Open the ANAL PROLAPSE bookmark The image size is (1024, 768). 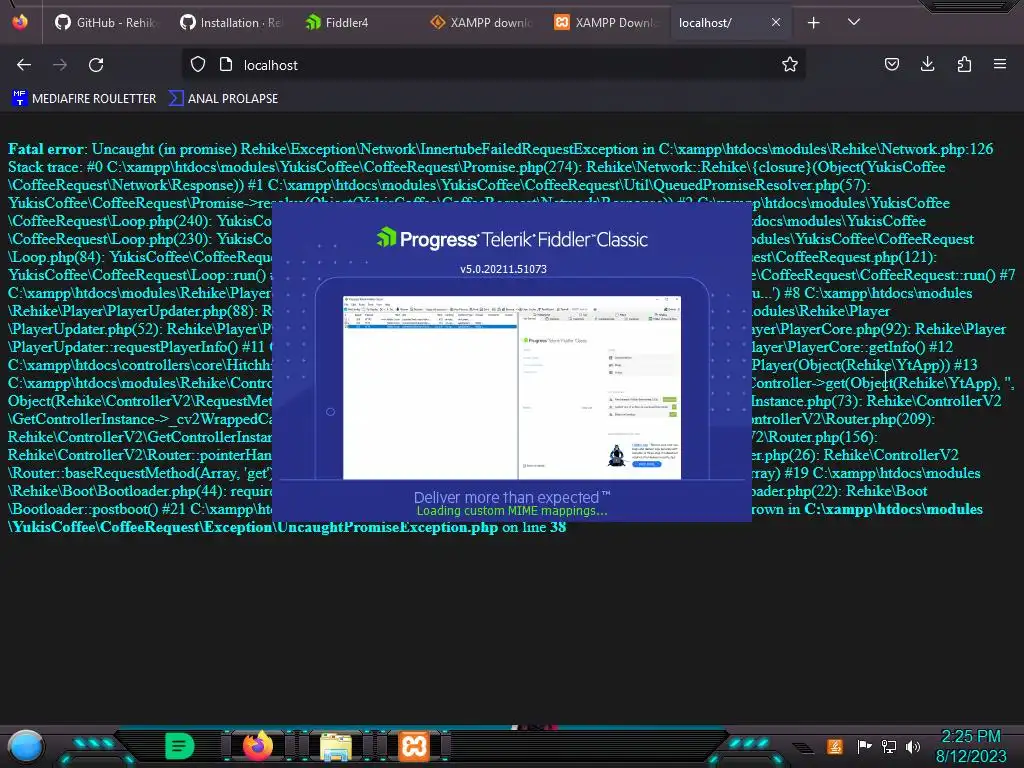(x=224, y=99)
